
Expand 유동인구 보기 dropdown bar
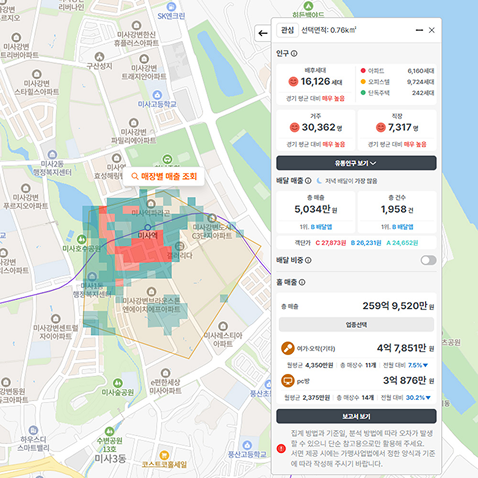[x=356, y=163]
